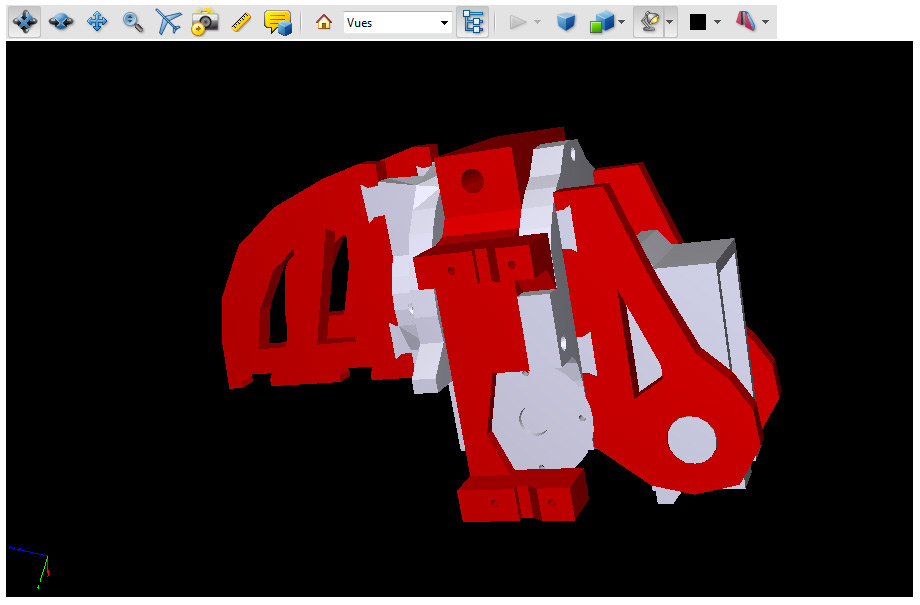This screenshot has width=920, height=605.
Task: Return to default view with home icon
Action: point(323,22)
